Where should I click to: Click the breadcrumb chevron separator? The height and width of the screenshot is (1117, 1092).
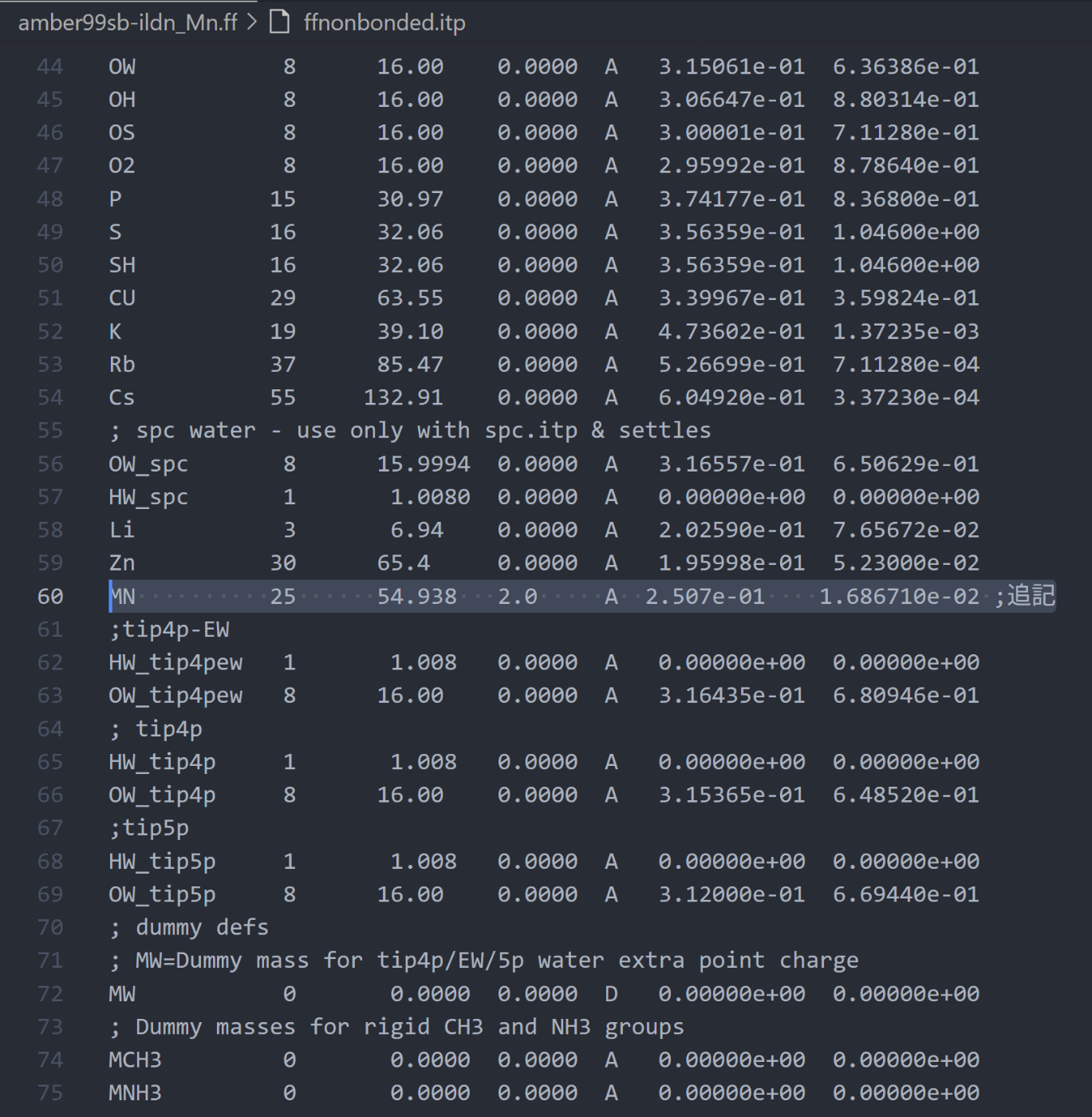pyautogui.click(x=252, y=22)
